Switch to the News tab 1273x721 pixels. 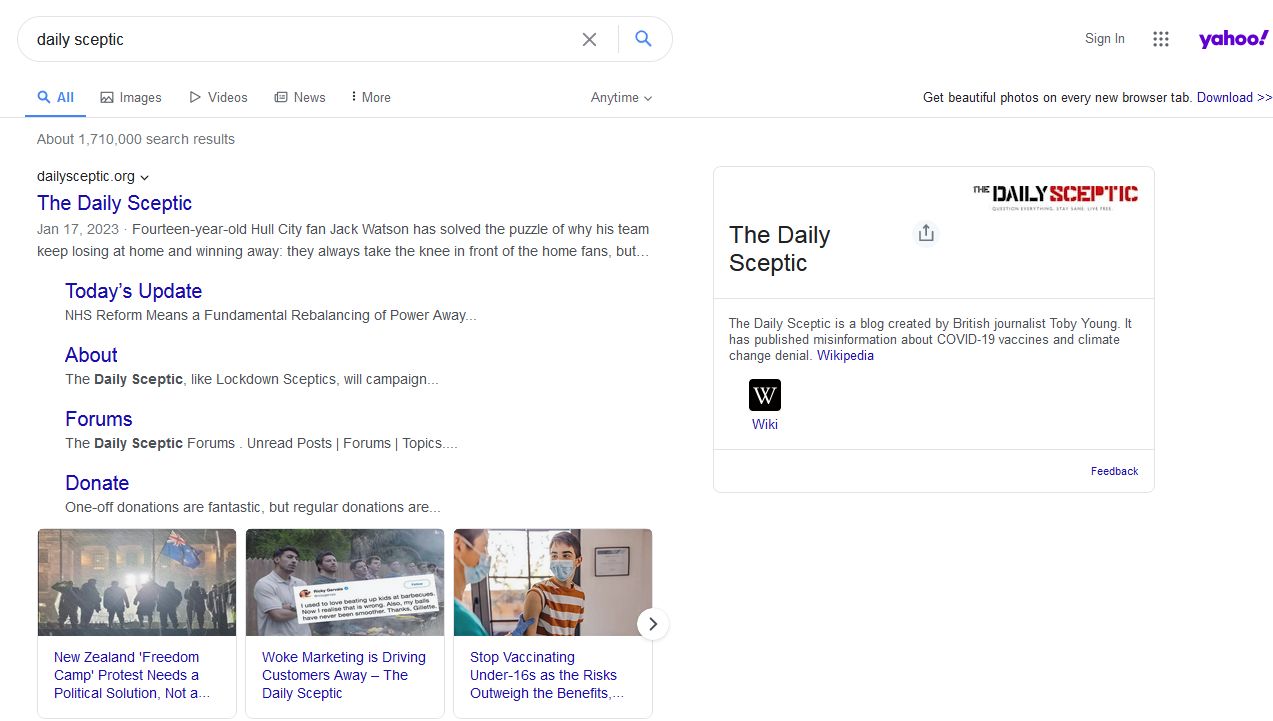[x=300, y=97]
